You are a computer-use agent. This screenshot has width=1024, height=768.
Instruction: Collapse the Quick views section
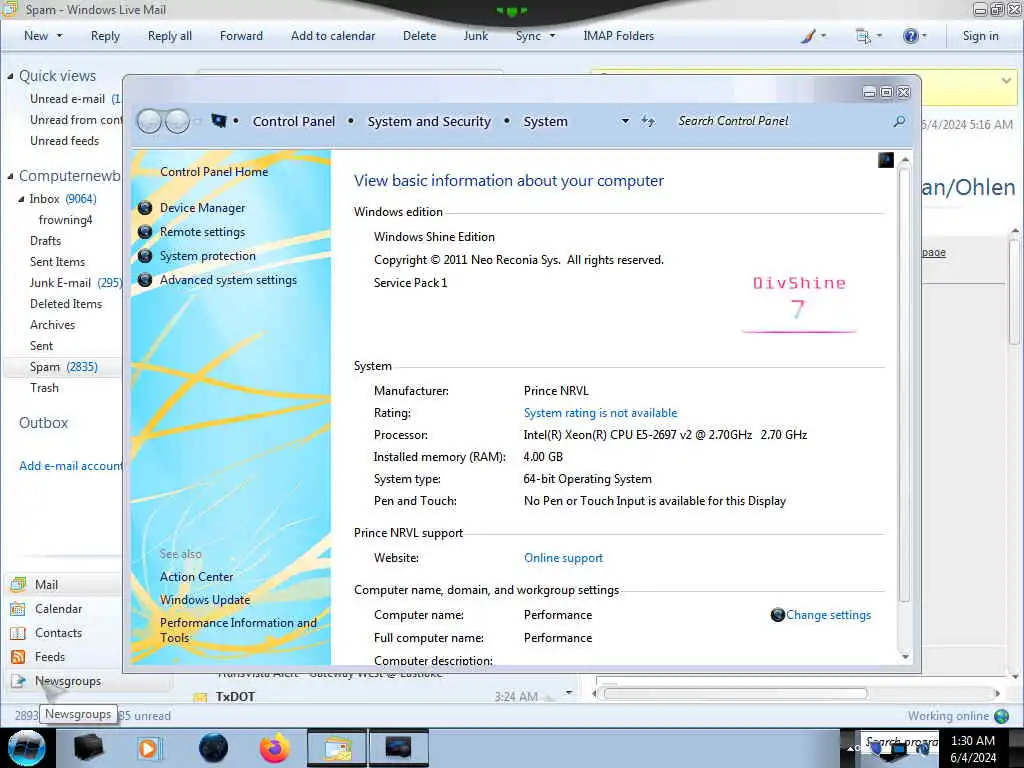[10, 76]
